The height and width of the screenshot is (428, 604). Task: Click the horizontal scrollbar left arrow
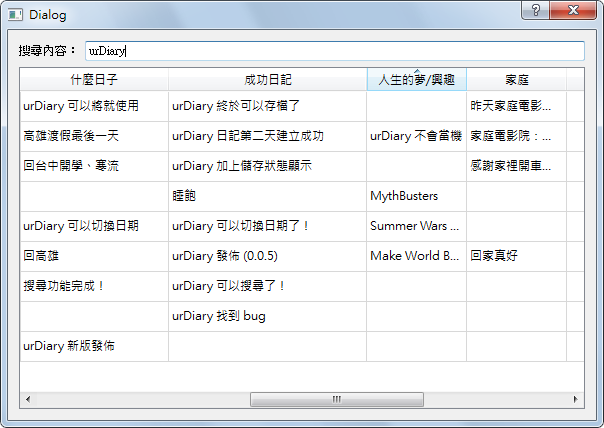point(28,399)
